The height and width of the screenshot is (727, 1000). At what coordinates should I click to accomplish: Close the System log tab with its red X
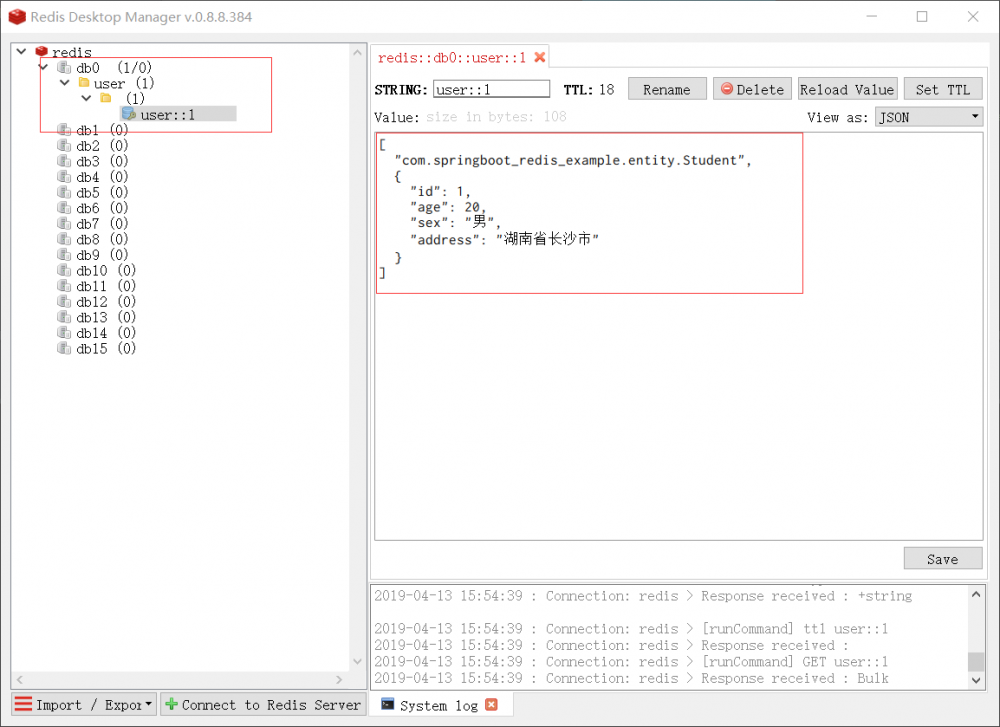[491, 705]
